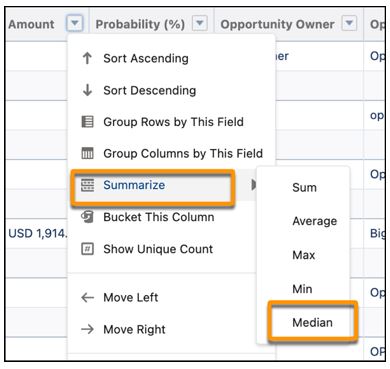Click the USD 1,914 amount cell
This screenshot has width=390, height=369.
pos(37,233)
